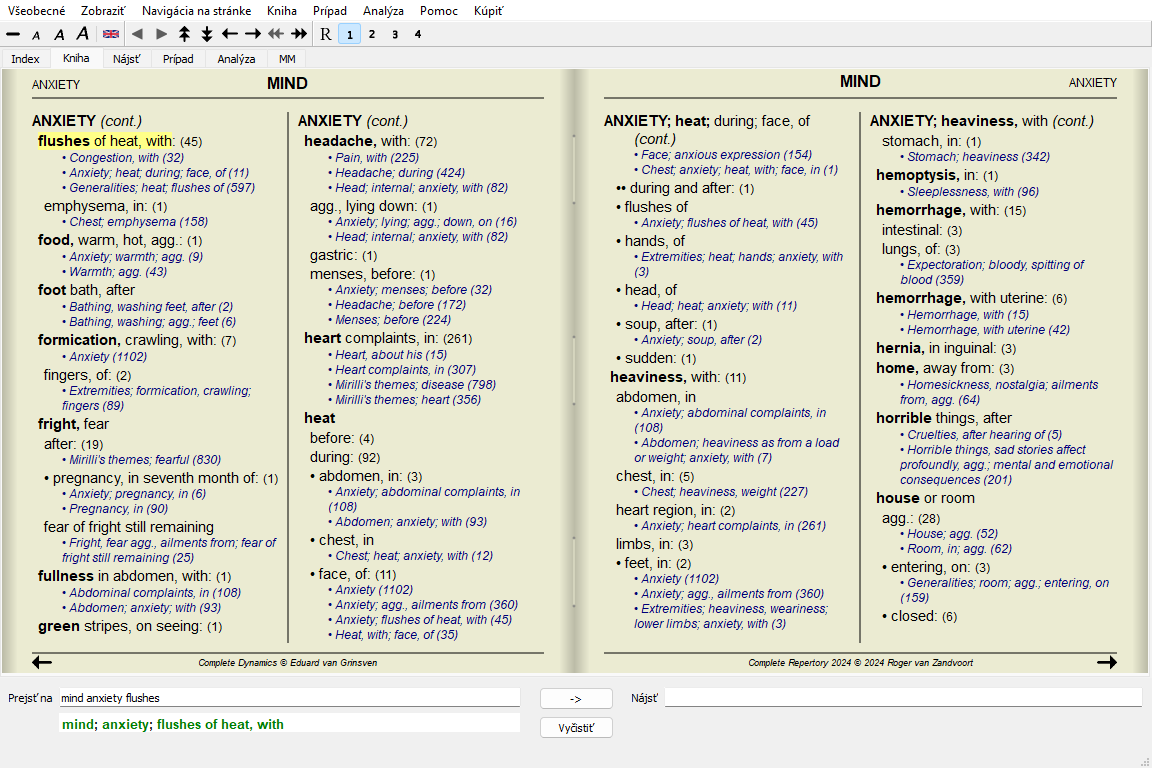Select the largest text size A icon
This screenshot has height=768, width=1152.
[x=83, y=34]
